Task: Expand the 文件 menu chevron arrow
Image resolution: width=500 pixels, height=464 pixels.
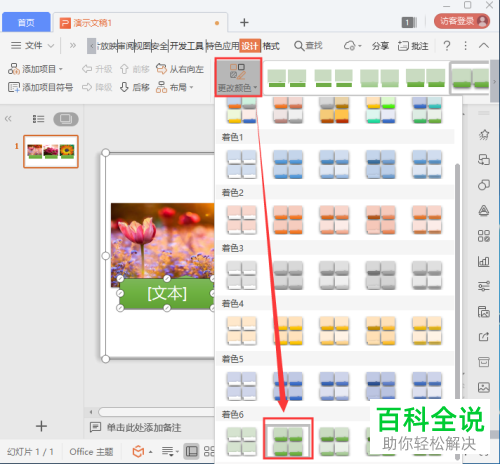Action: 51,46
